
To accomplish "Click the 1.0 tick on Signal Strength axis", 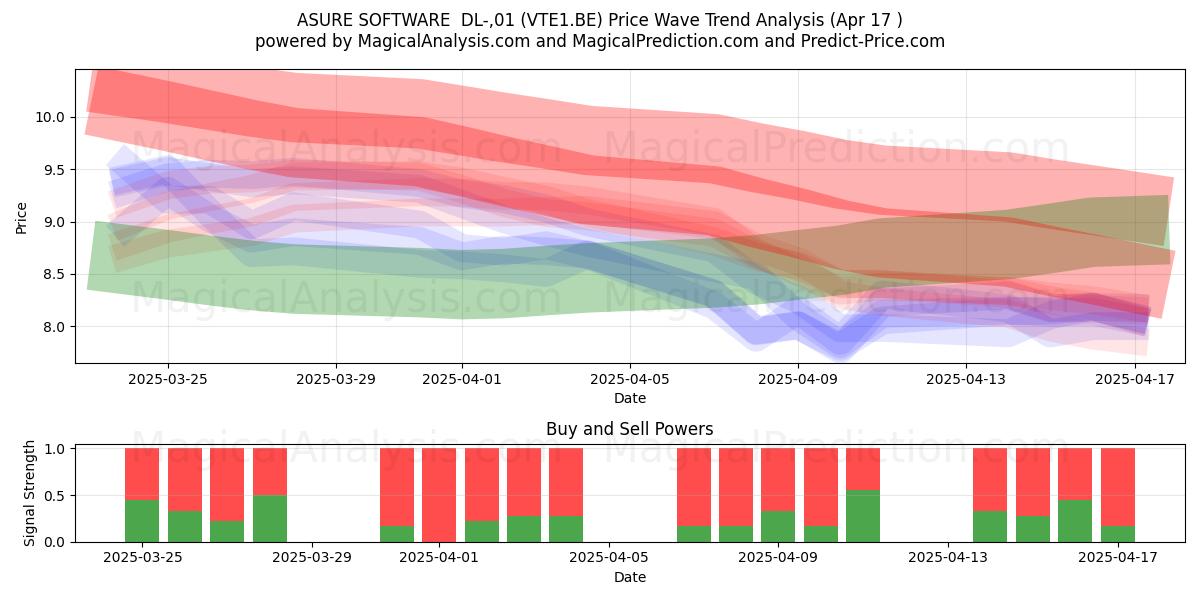I will pyautogui.click(x=54, y=449).
